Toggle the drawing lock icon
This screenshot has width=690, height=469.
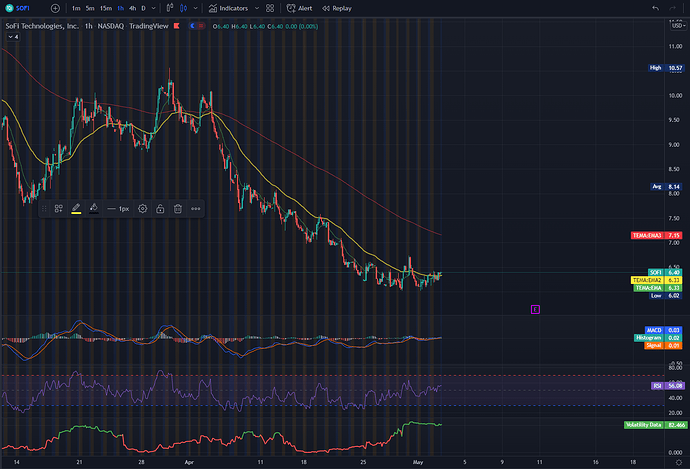(x=160, y=209)
